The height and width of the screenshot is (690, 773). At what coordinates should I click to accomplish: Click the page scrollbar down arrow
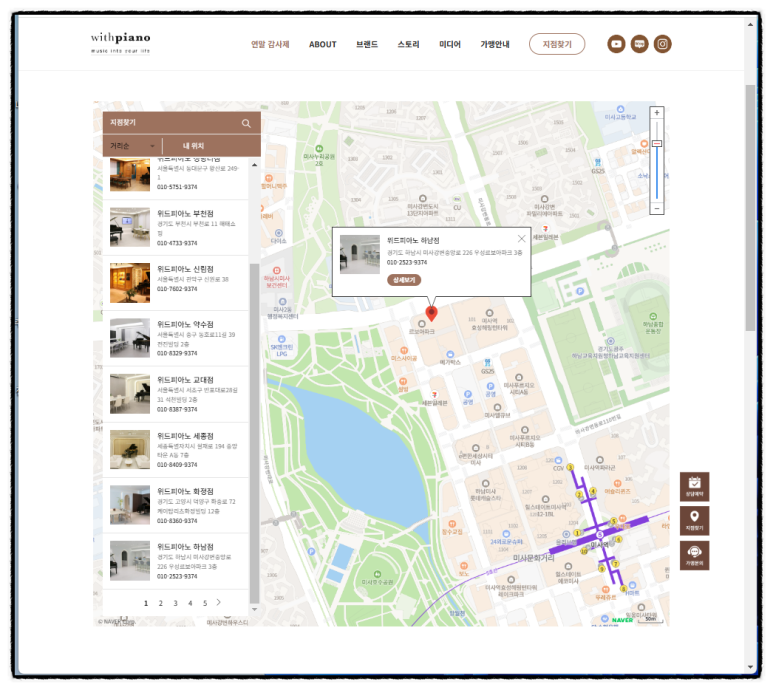[750, 667]
